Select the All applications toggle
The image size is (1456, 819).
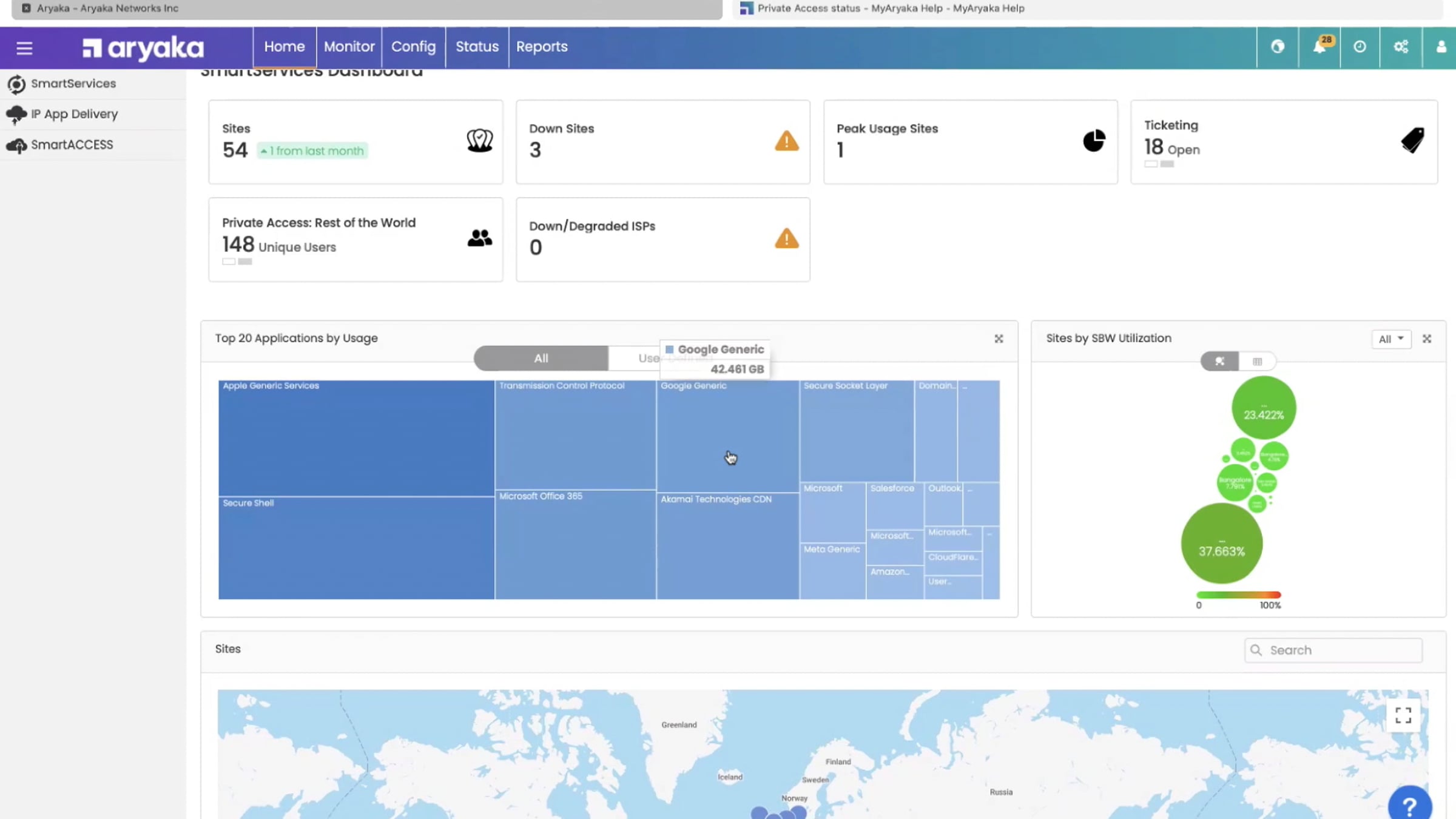pyautogui.click(x=541, y=359)
